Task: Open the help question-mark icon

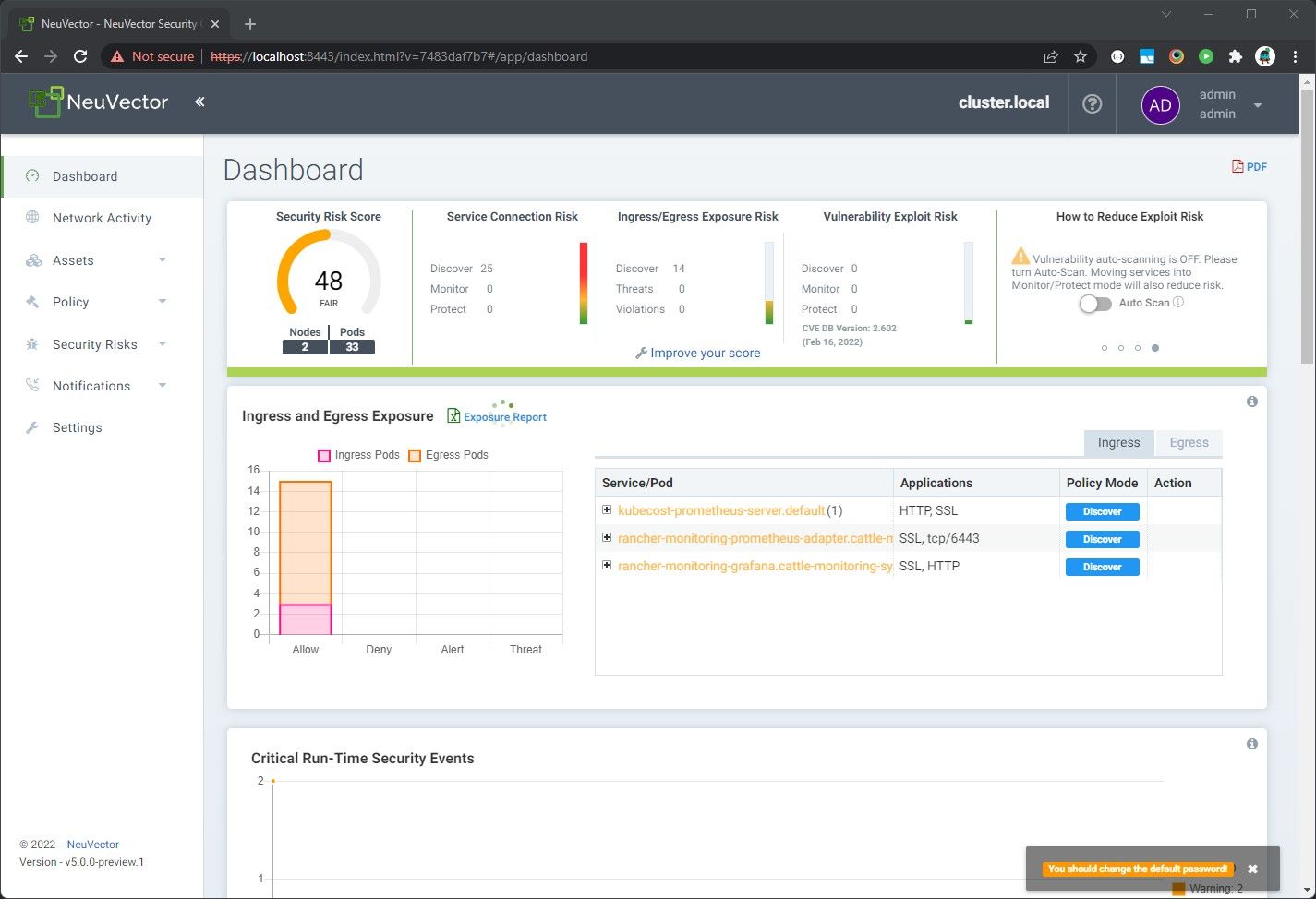Action: coord(1092,103)
